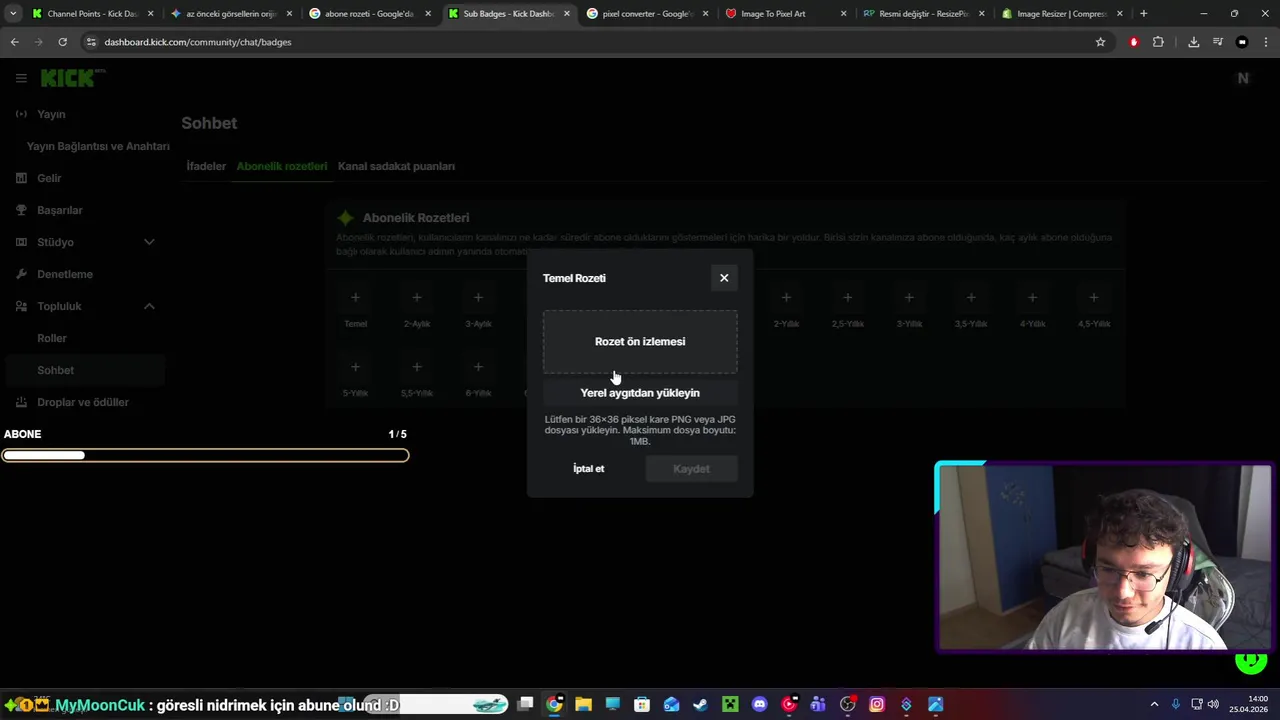The image size is (1280, 720).
Task: Switch to abone rozeti Google tab
Action: 368,14
